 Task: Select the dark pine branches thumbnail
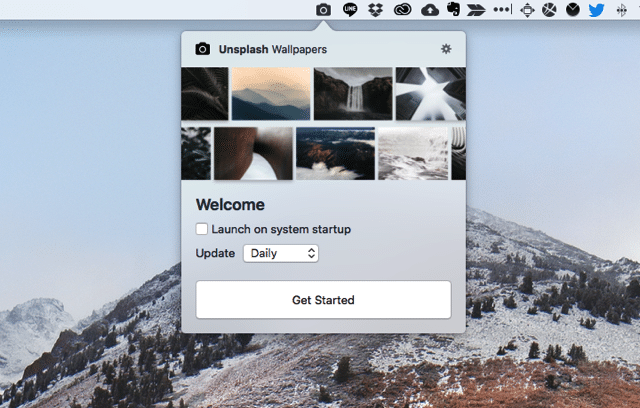click(x=196, y=153)
